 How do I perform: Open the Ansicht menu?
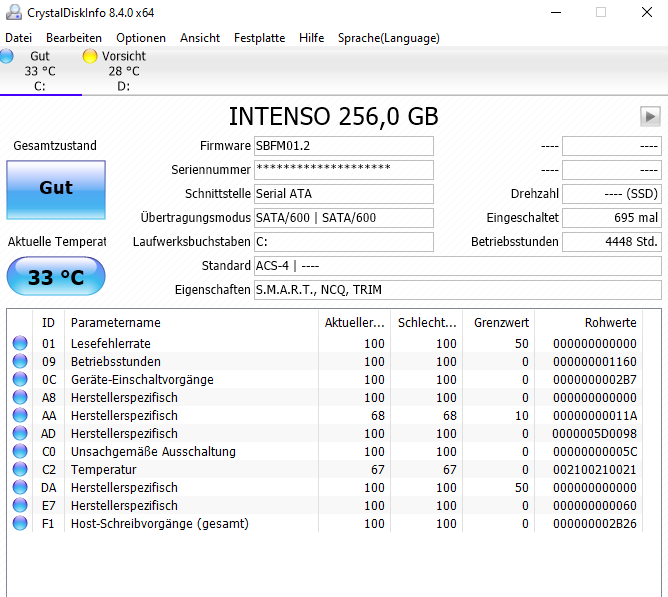point(200,38)
